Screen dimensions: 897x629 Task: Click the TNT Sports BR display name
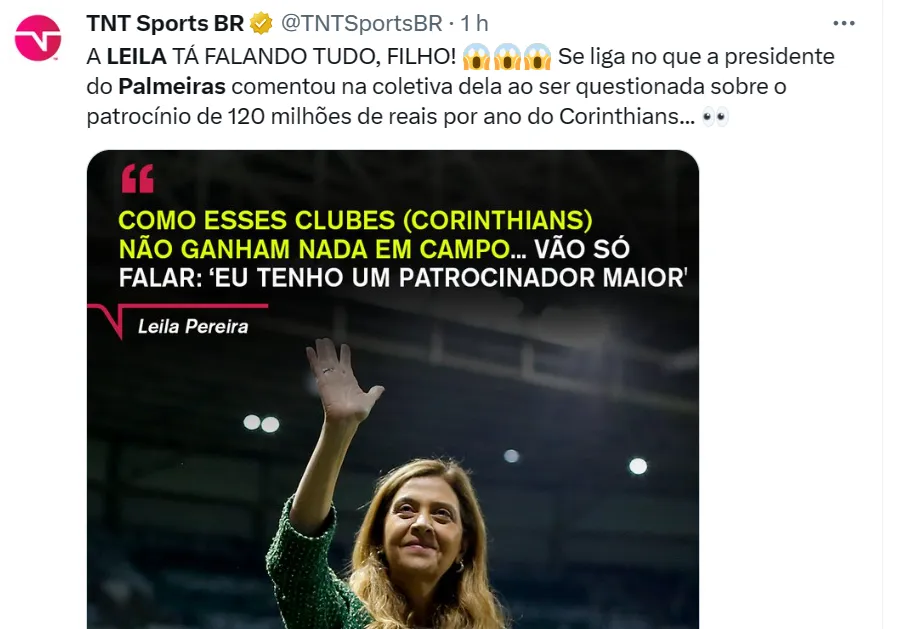(165, 23)
